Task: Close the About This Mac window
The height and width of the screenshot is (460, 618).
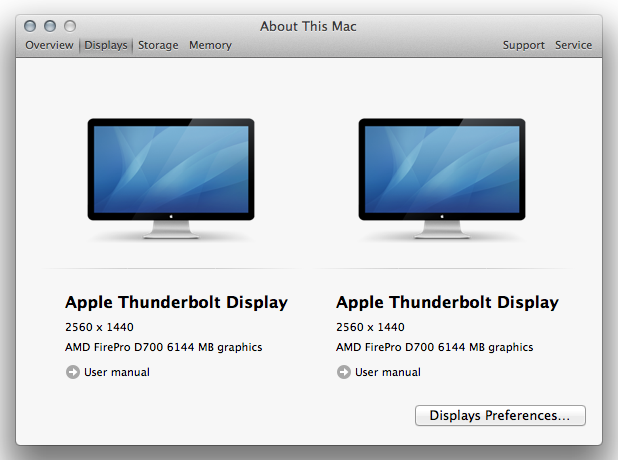Action: pos(30,26)
